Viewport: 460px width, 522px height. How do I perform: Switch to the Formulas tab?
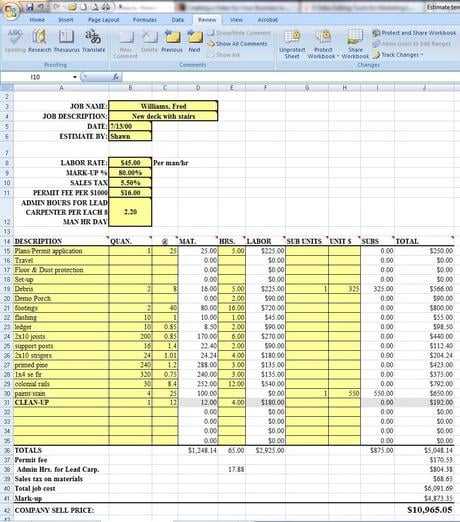pos(145,20)
